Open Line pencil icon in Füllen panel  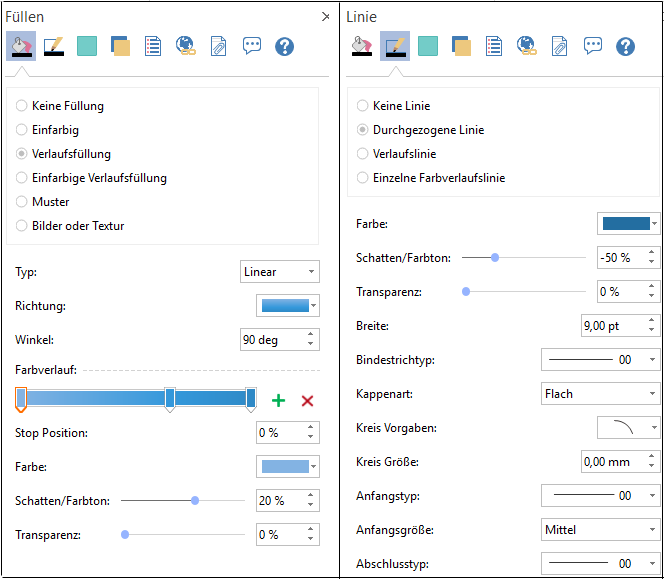pyautogui.click(x=54, y=46)
